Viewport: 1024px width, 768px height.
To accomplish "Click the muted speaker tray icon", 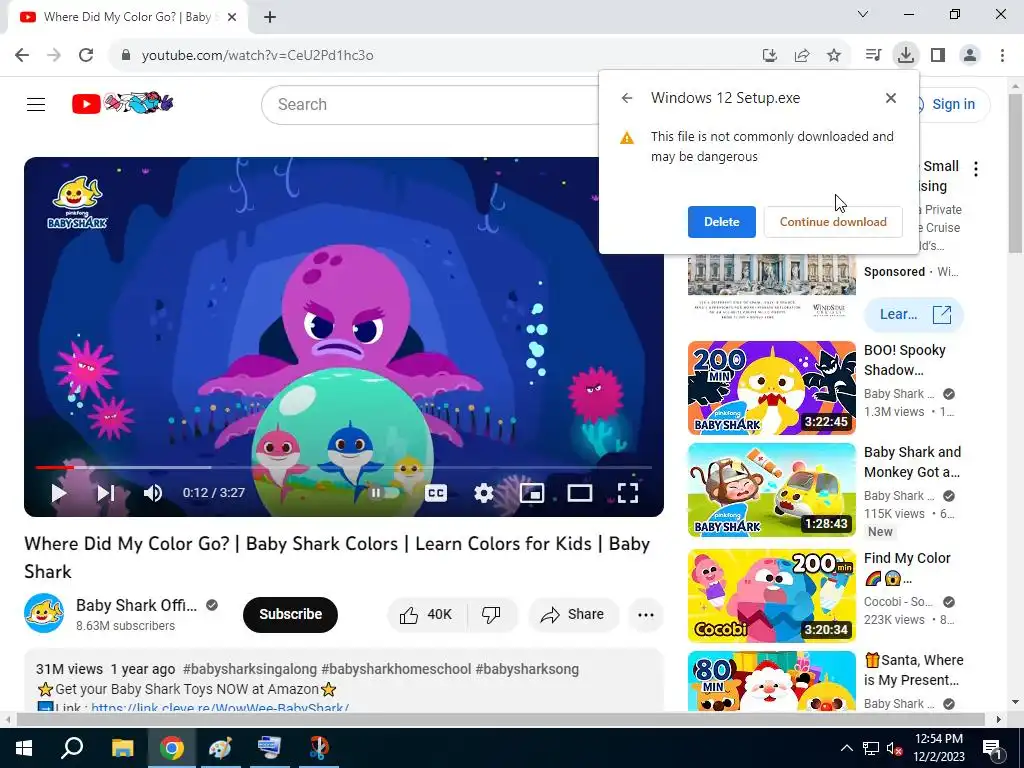I will pyautogui.click(x=894, y=748).
